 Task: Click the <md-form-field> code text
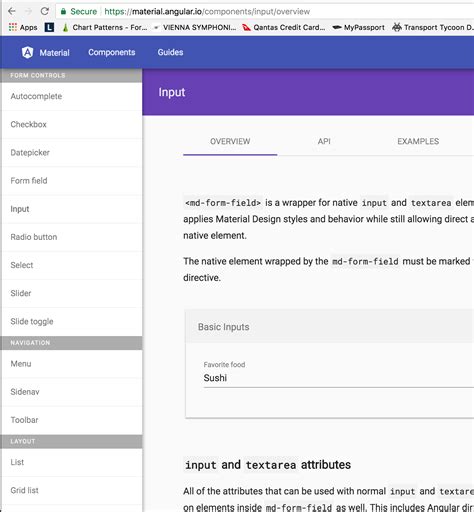coord(223,203)
